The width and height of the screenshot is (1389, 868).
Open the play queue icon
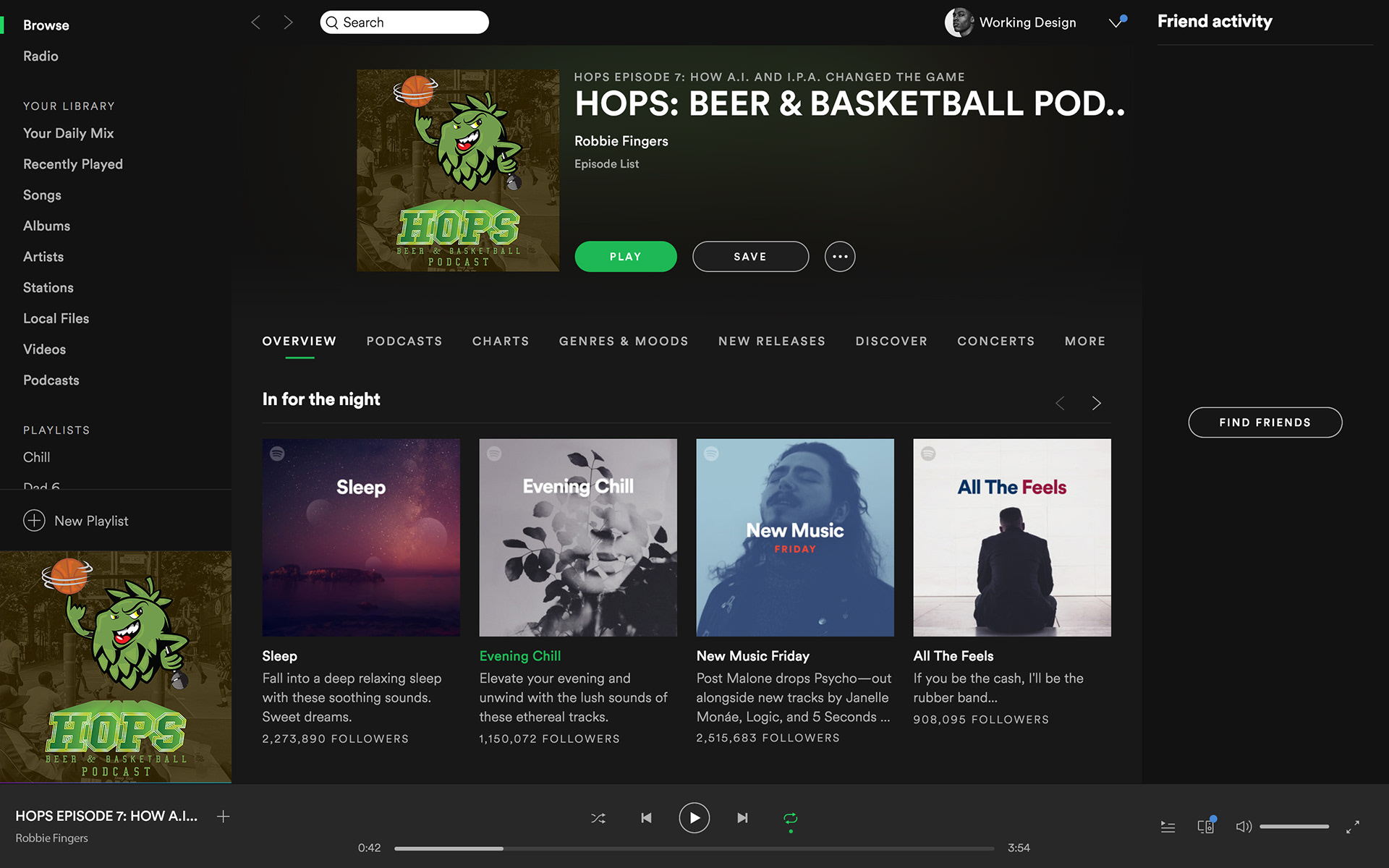1168,826
